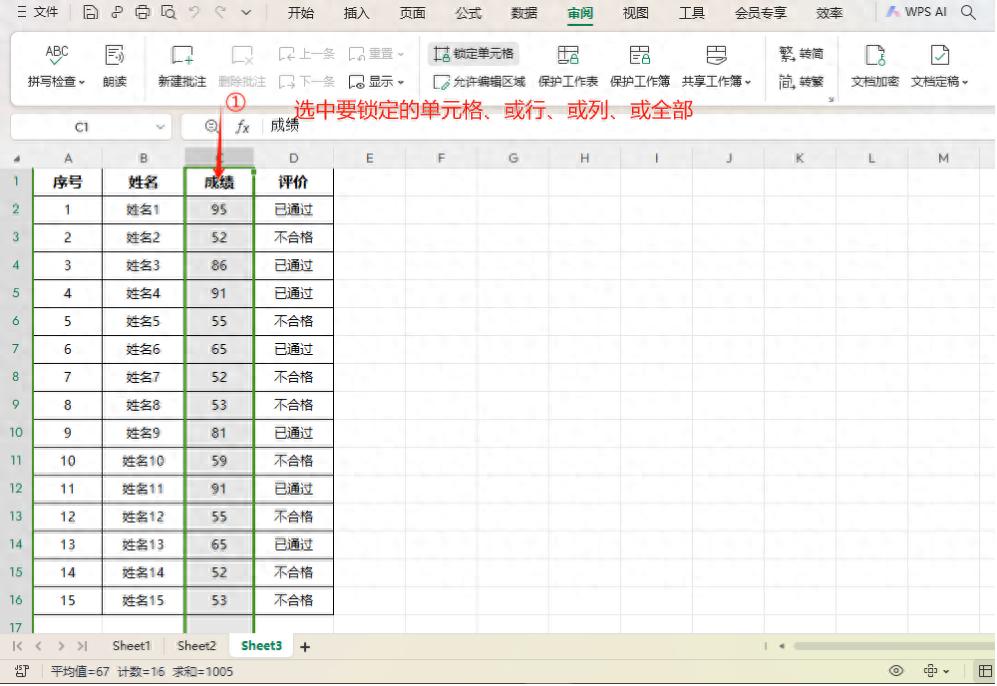The height and width of the screenshot is (686, 997).
Task: Click header cell 序号
Action: point(67,182)
